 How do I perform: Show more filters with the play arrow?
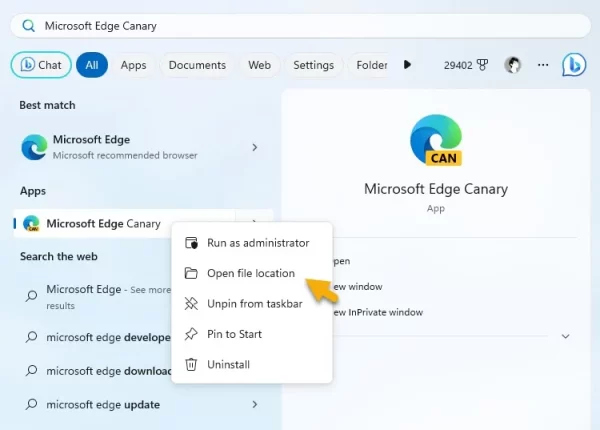[x=408, y=65]
